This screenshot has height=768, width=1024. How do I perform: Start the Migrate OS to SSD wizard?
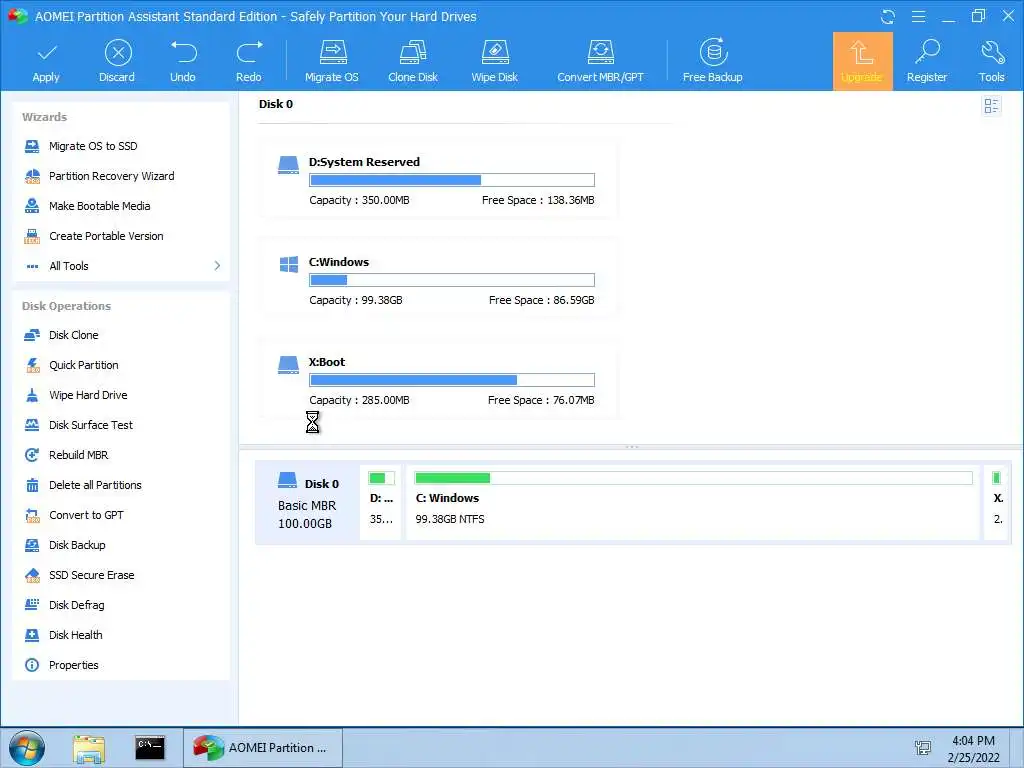tap(93, 146)
